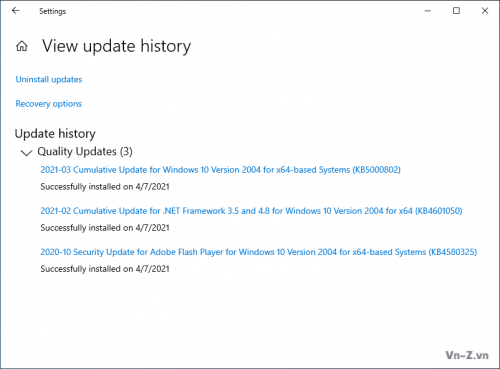Click install status text under KB4580325

(x=105, y=269)
